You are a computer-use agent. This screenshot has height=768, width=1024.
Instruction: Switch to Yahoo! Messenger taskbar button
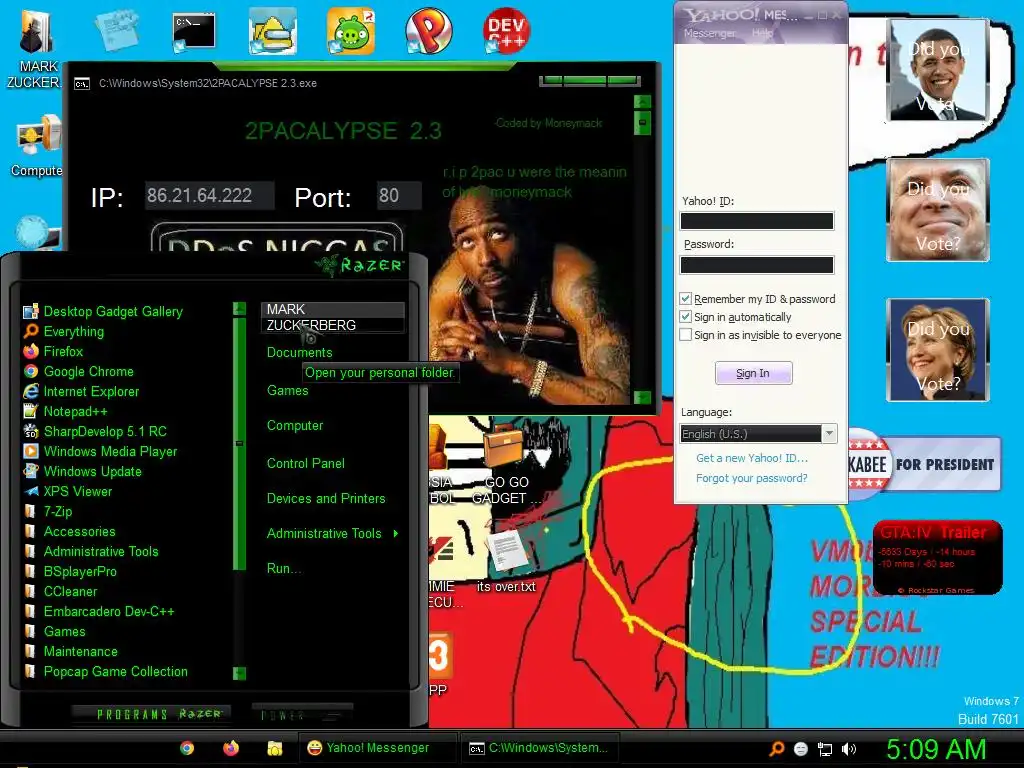click(x=378, y=748)
